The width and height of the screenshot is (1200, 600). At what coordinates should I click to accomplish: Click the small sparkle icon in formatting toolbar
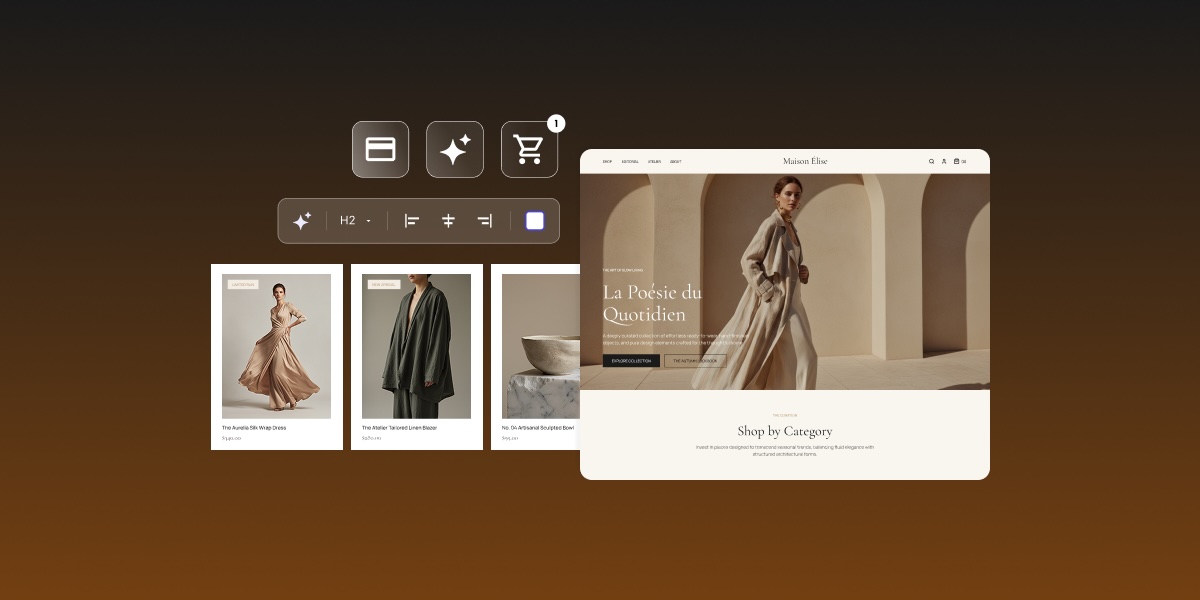(302, 221)
